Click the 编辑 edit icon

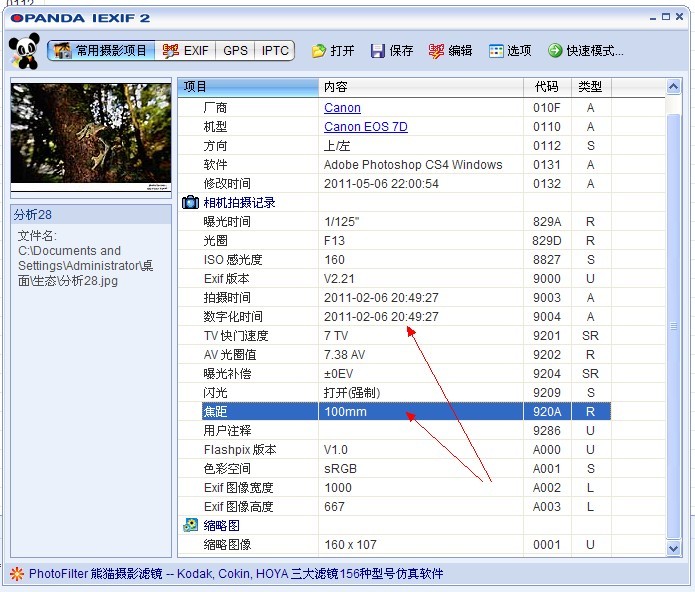click(x=436, y=51)
